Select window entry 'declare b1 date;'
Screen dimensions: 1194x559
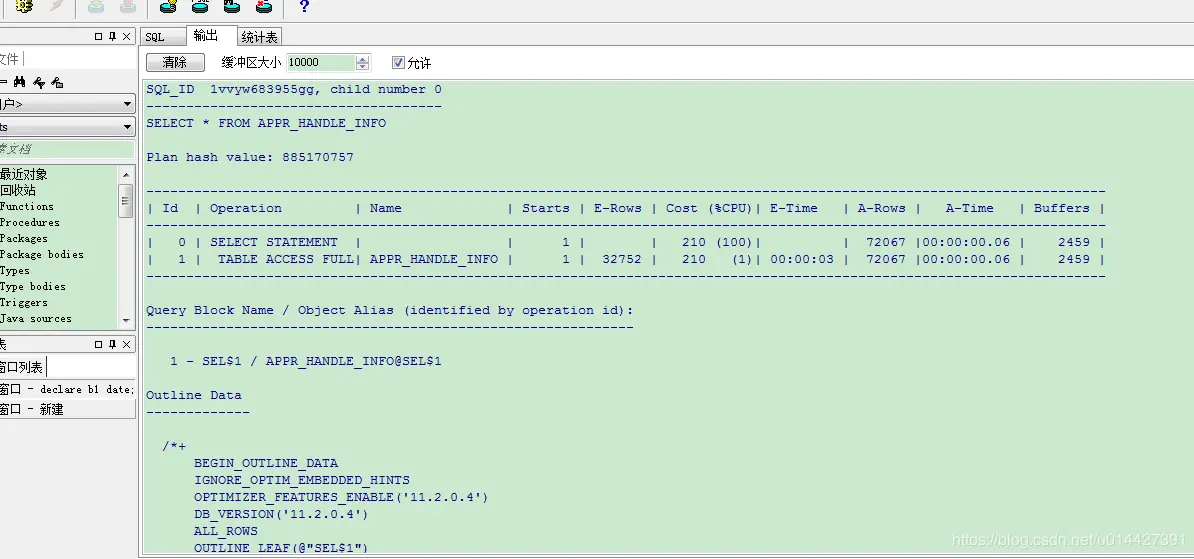click(x=67, y=389)
